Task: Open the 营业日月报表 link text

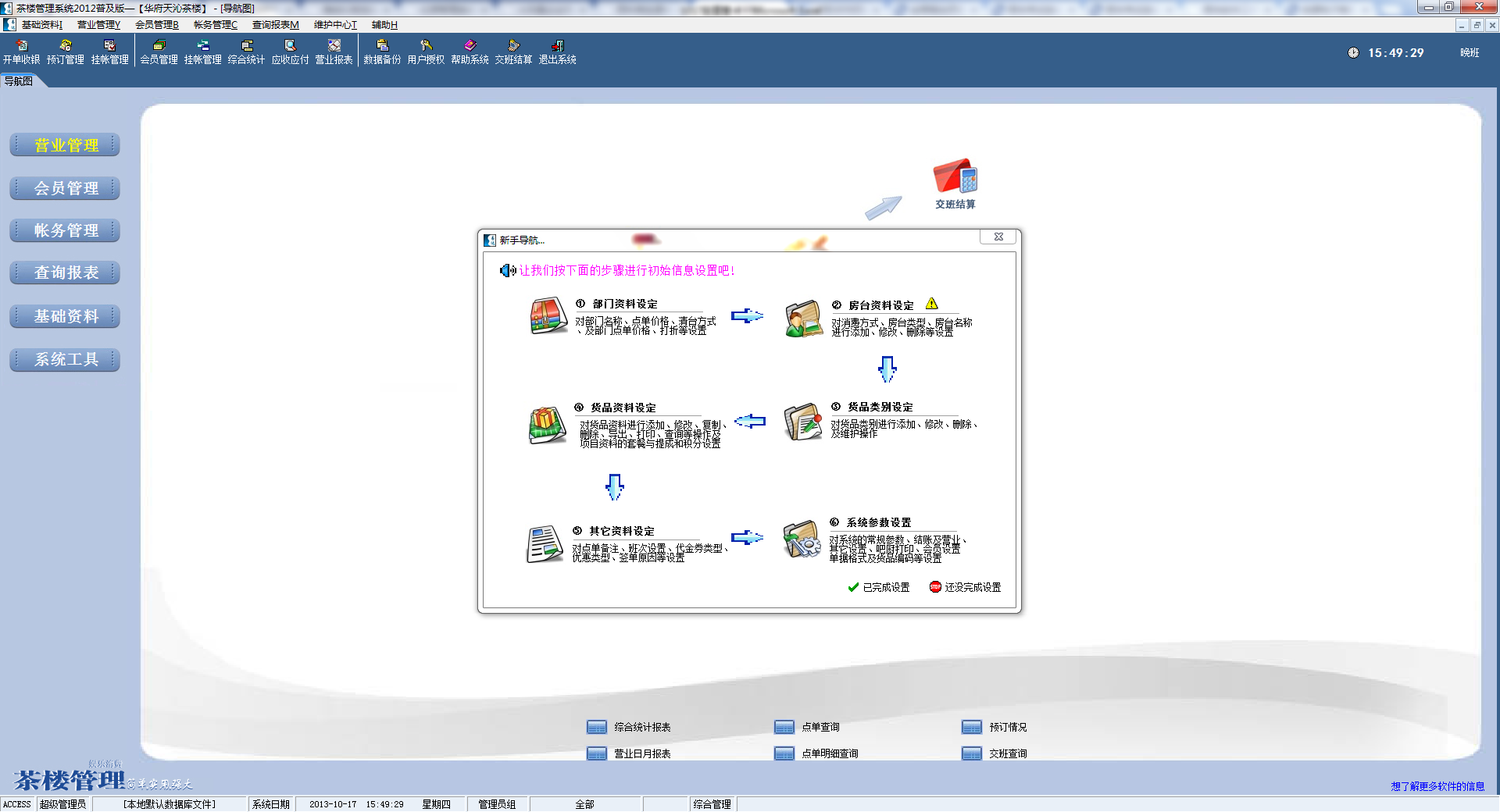Action: point(642,753)
